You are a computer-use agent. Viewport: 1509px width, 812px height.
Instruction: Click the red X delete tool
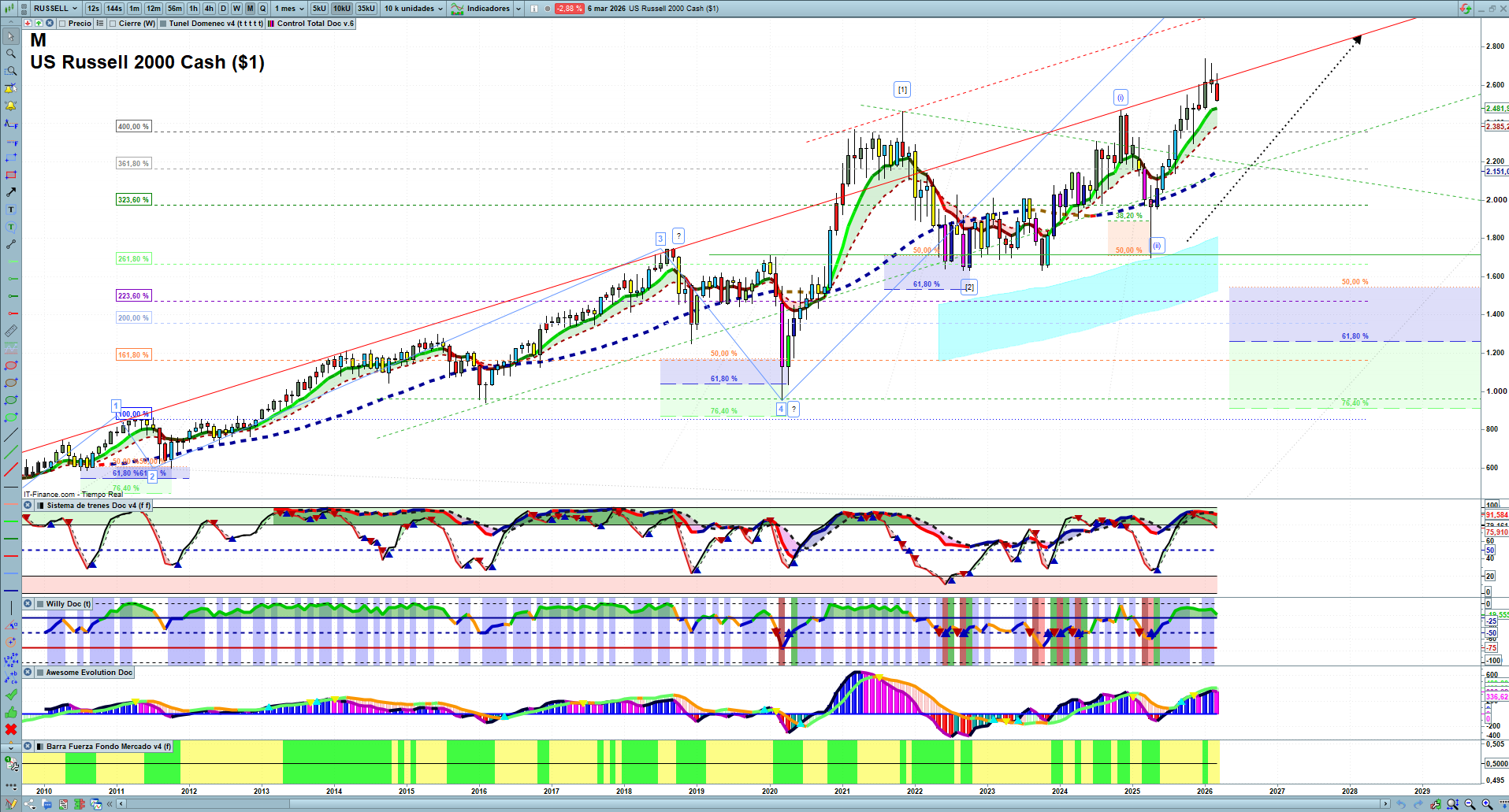(10, 729)
